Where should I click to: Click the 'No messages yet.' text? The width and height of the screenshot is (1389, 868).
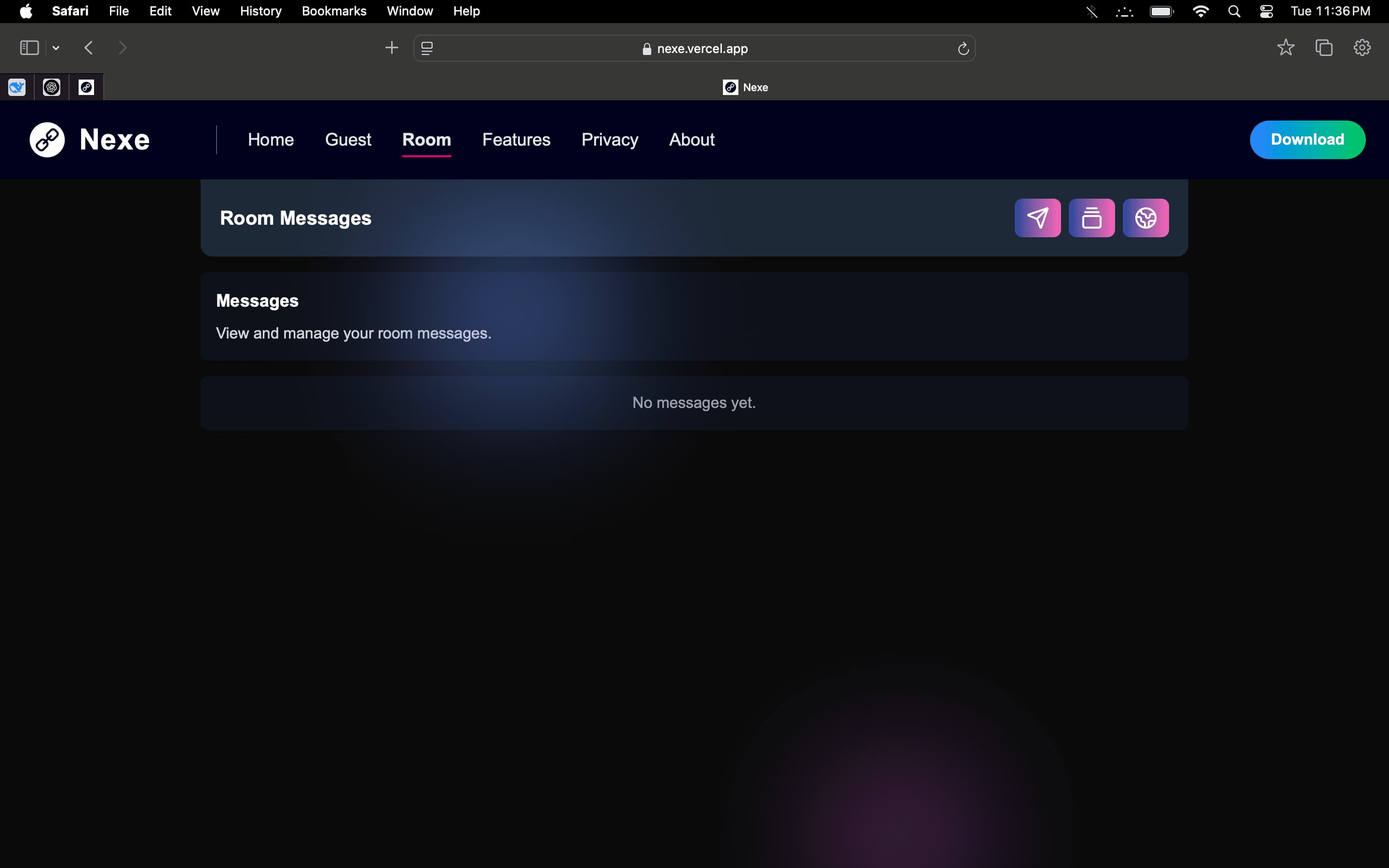pos(694,403)
